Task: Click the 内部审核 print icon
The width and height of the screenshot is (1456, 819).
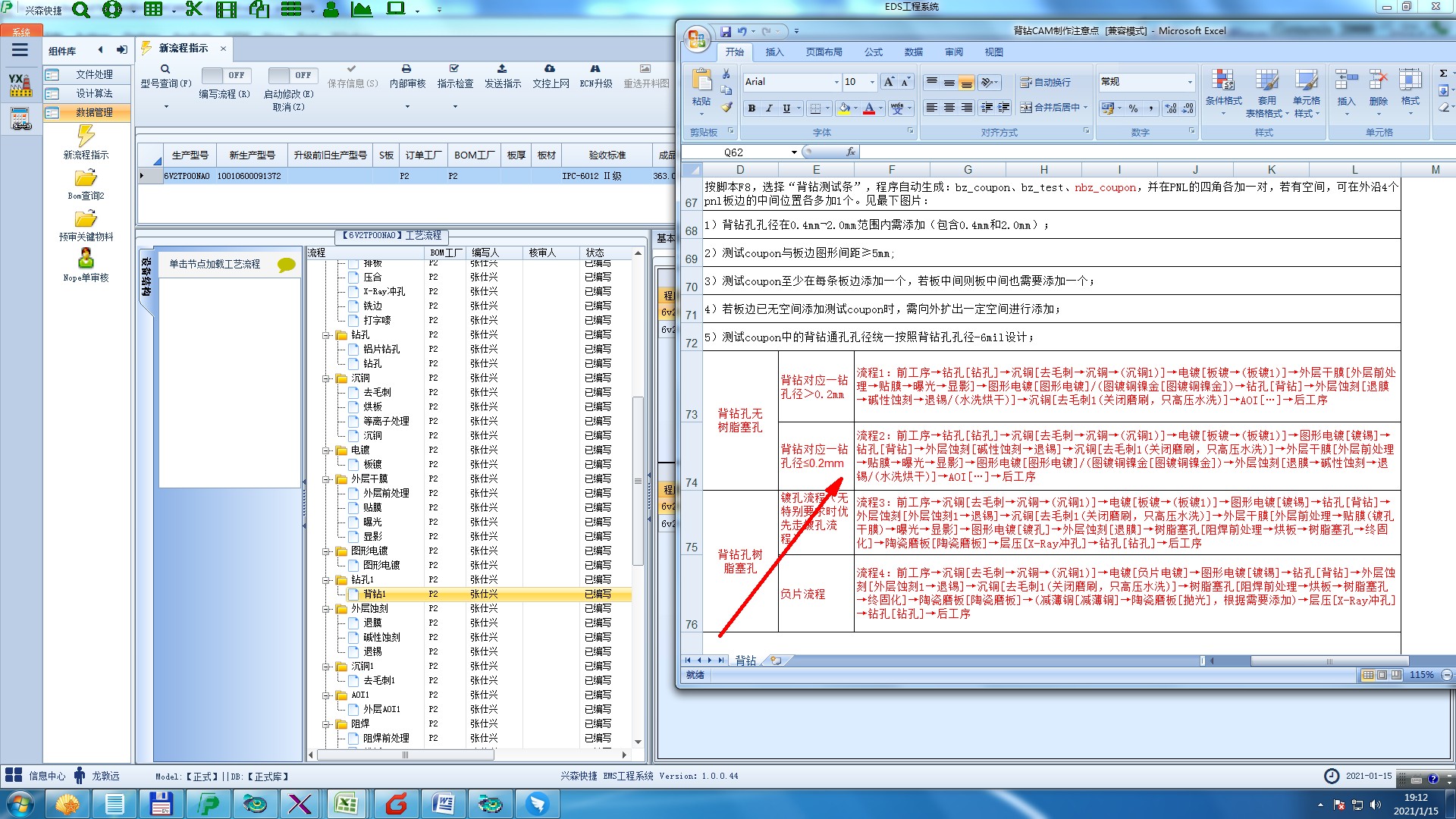Action: 406,69
